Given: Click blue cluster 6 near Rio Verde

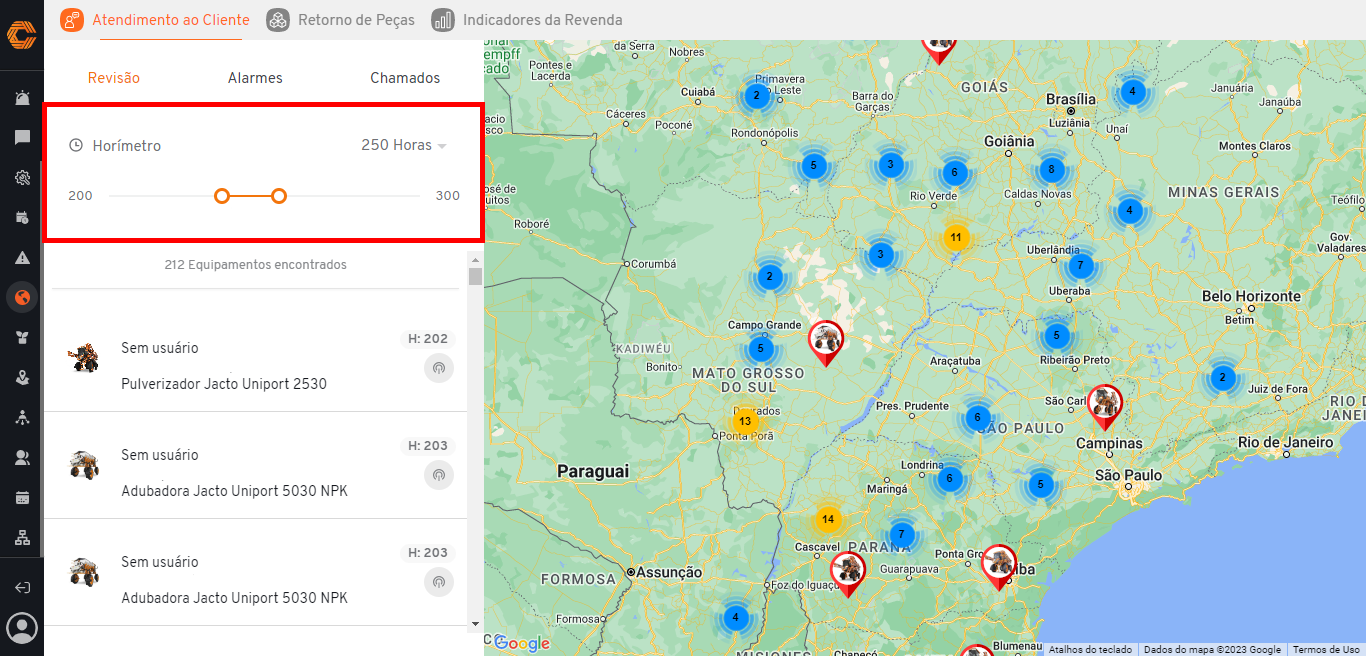Looking at the screenshot, I should [x=955, y=172].
